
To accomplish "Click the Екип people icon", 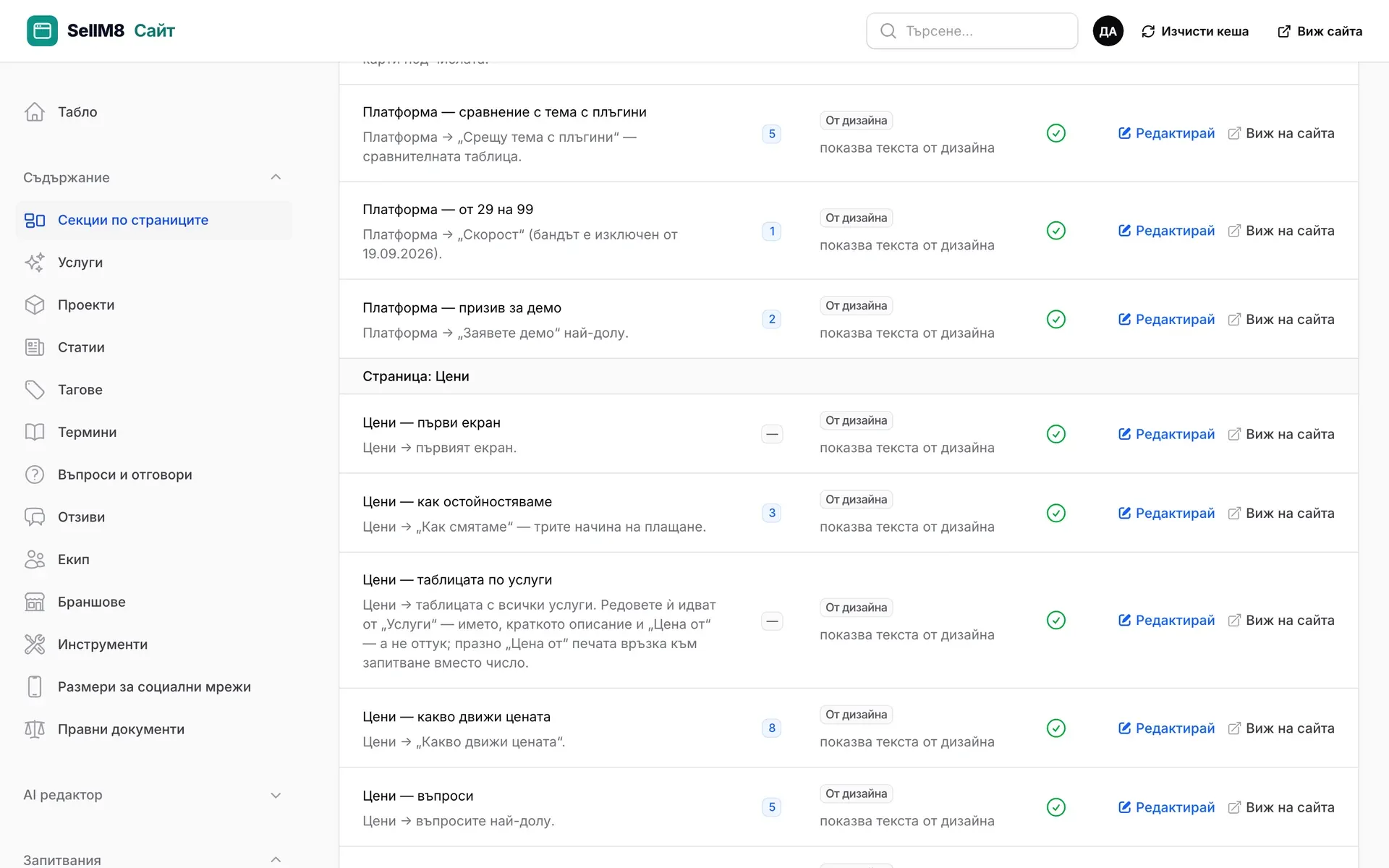I will point(35,560).
